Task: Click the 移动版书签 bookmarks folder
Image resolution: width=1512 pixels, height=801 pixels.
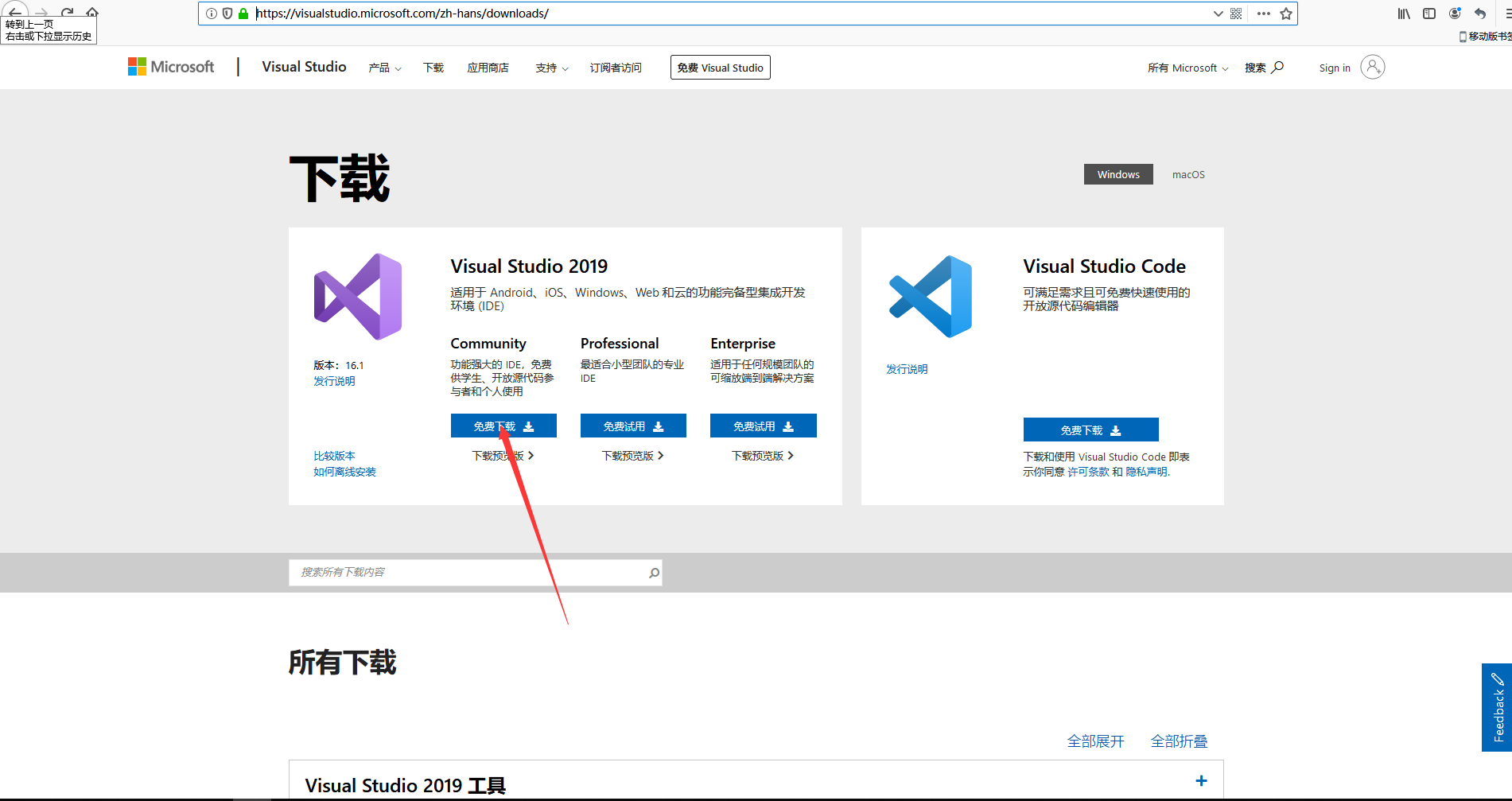Action: (1486, 37)
